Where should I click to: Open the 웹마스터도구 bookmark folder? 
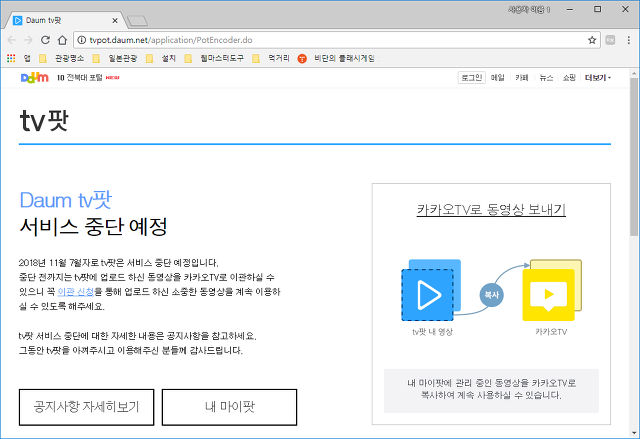point(214,58)
